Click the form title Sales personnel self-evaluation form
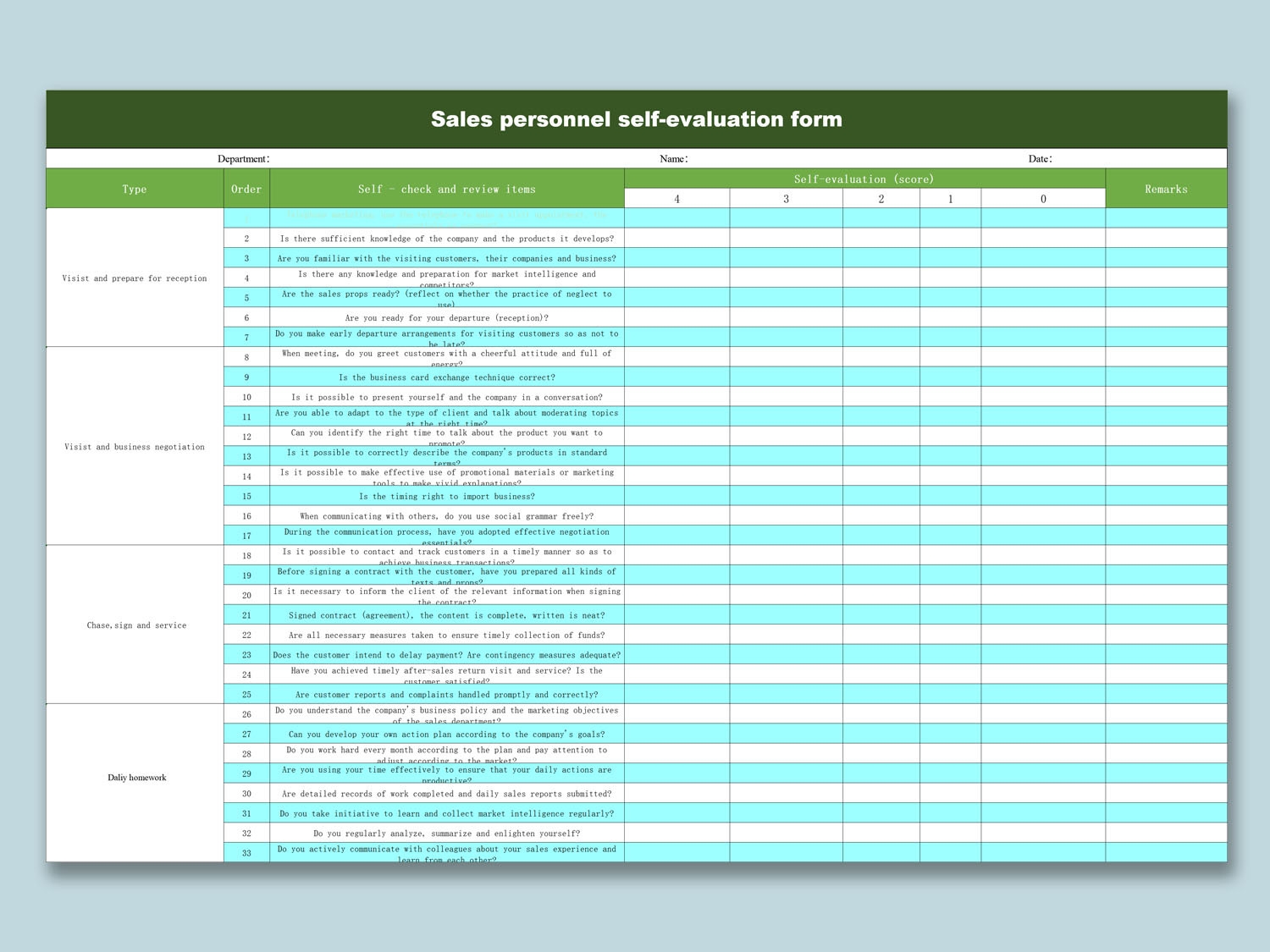 [x=636, y=119]
